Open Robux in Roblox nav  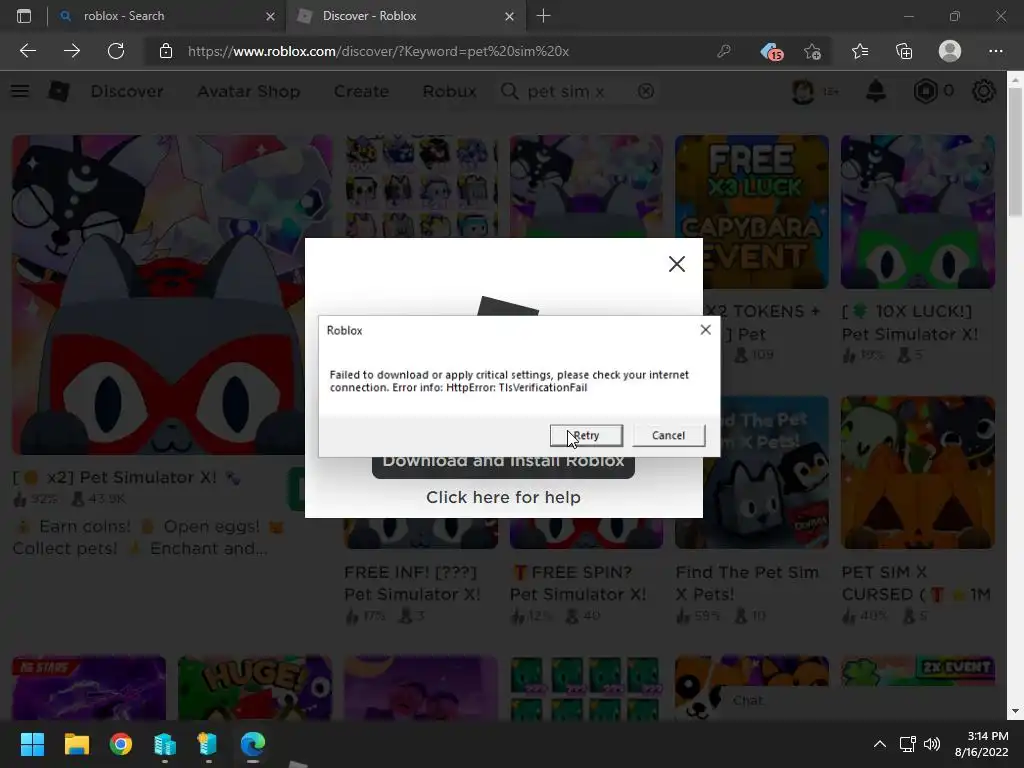(x=449, y=91)
